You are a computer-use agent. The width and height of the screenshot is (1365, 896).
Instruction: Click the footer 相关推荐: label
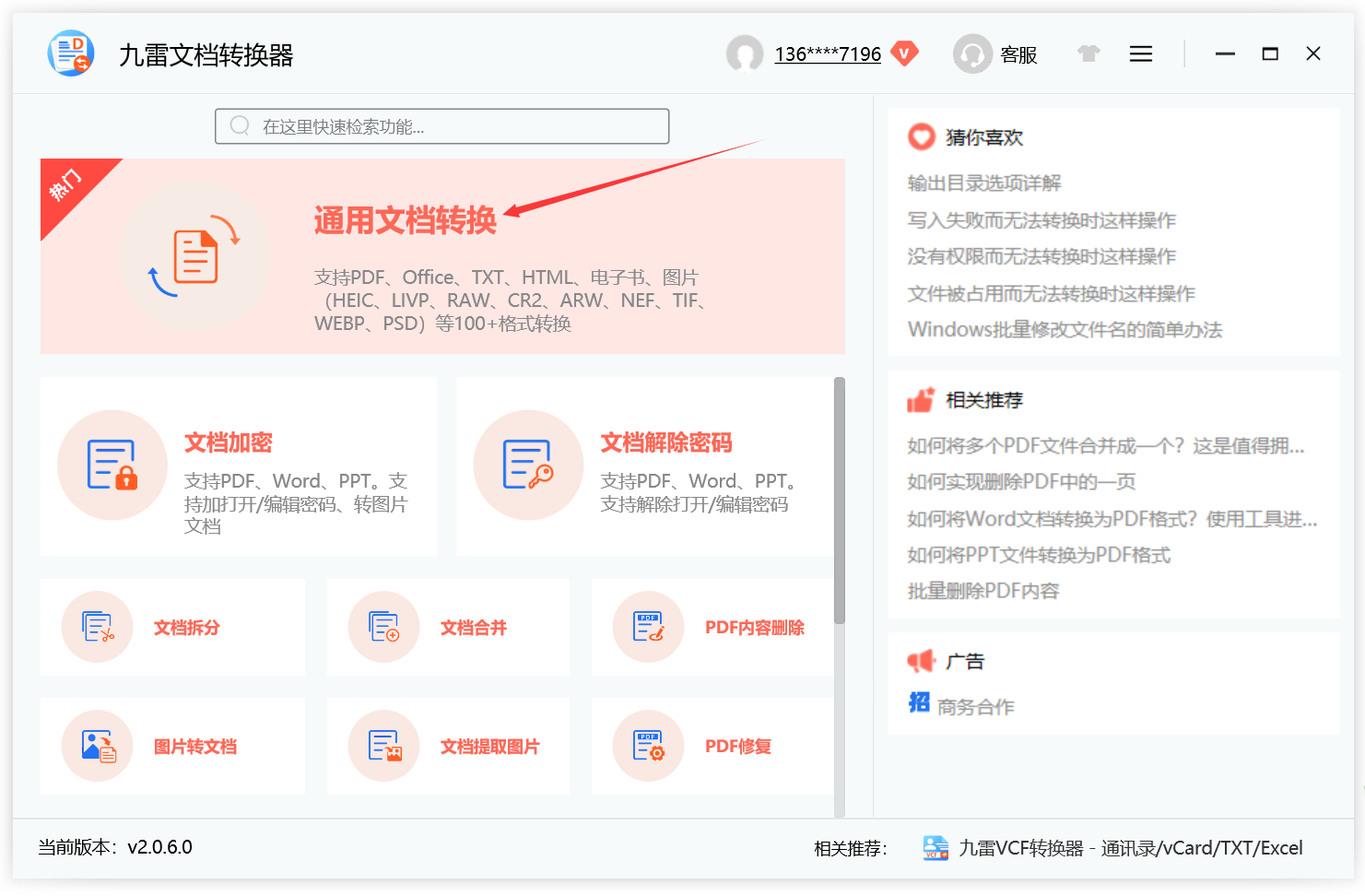(x=850, y=848)
